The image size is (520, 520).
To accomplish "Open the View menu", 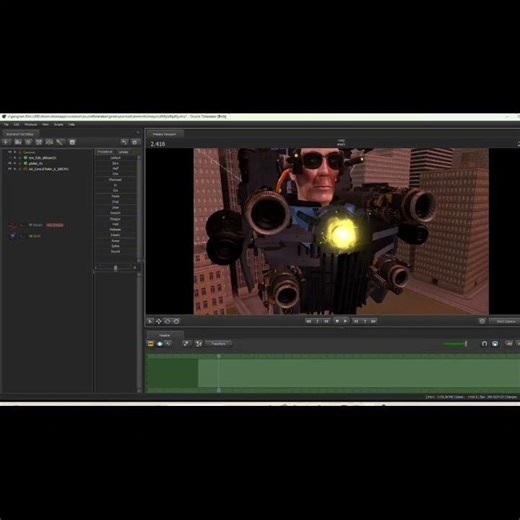I will click(45, 124).
